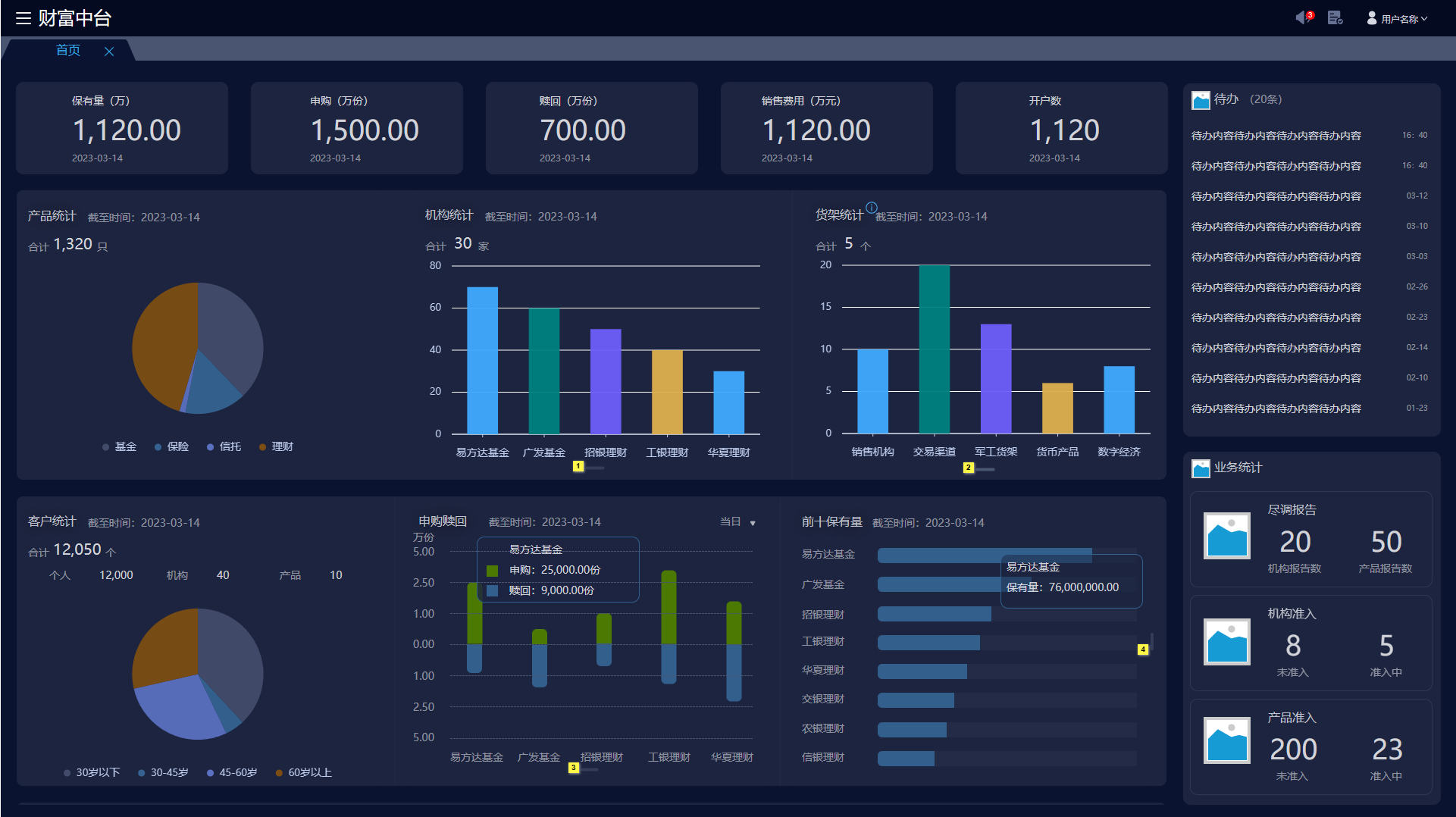Screen dimensions: 1456x817
Task: Click the 赎回 (万份) summary card
Action: (x=592, y=128)
